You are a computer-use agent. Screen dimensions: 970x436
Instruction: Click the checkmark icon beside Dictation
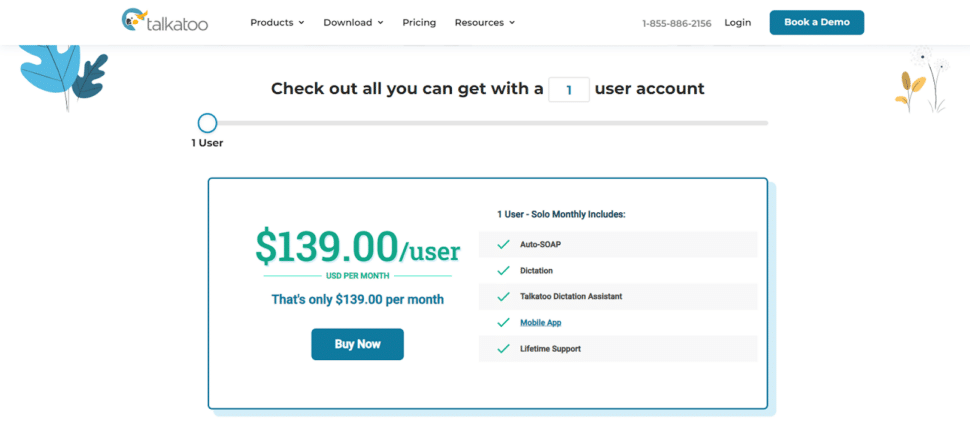pyautogui.click(x=503, y=271)
